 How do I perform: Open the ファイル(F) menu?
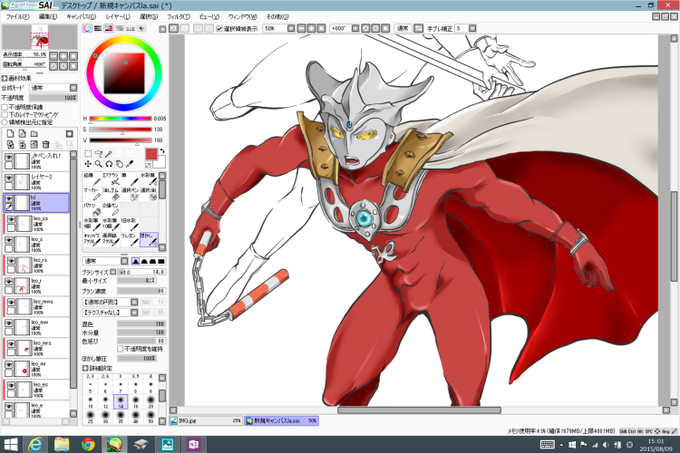tap(17, 16)
